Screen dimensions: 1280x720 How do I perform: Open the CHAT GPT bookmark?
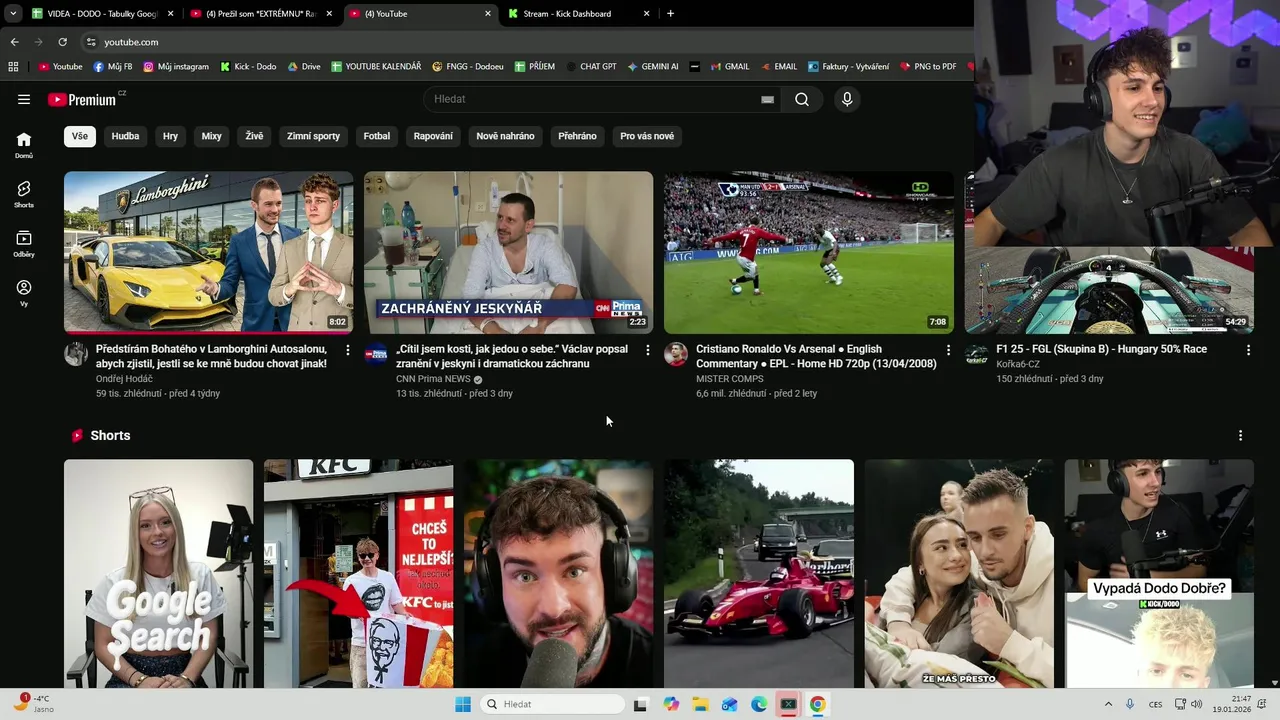pyautogui.click(x=591, y=67)
